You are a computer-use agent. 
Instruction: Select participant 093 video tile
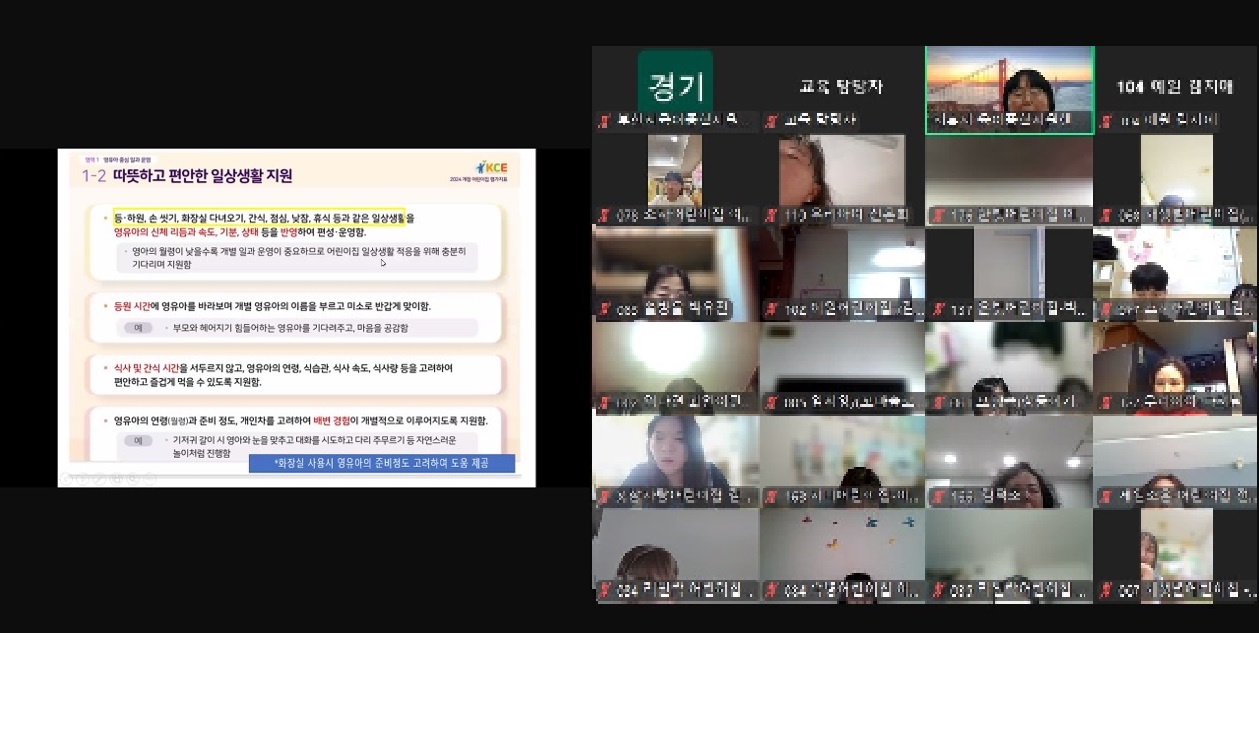(x=1009, y=548)
